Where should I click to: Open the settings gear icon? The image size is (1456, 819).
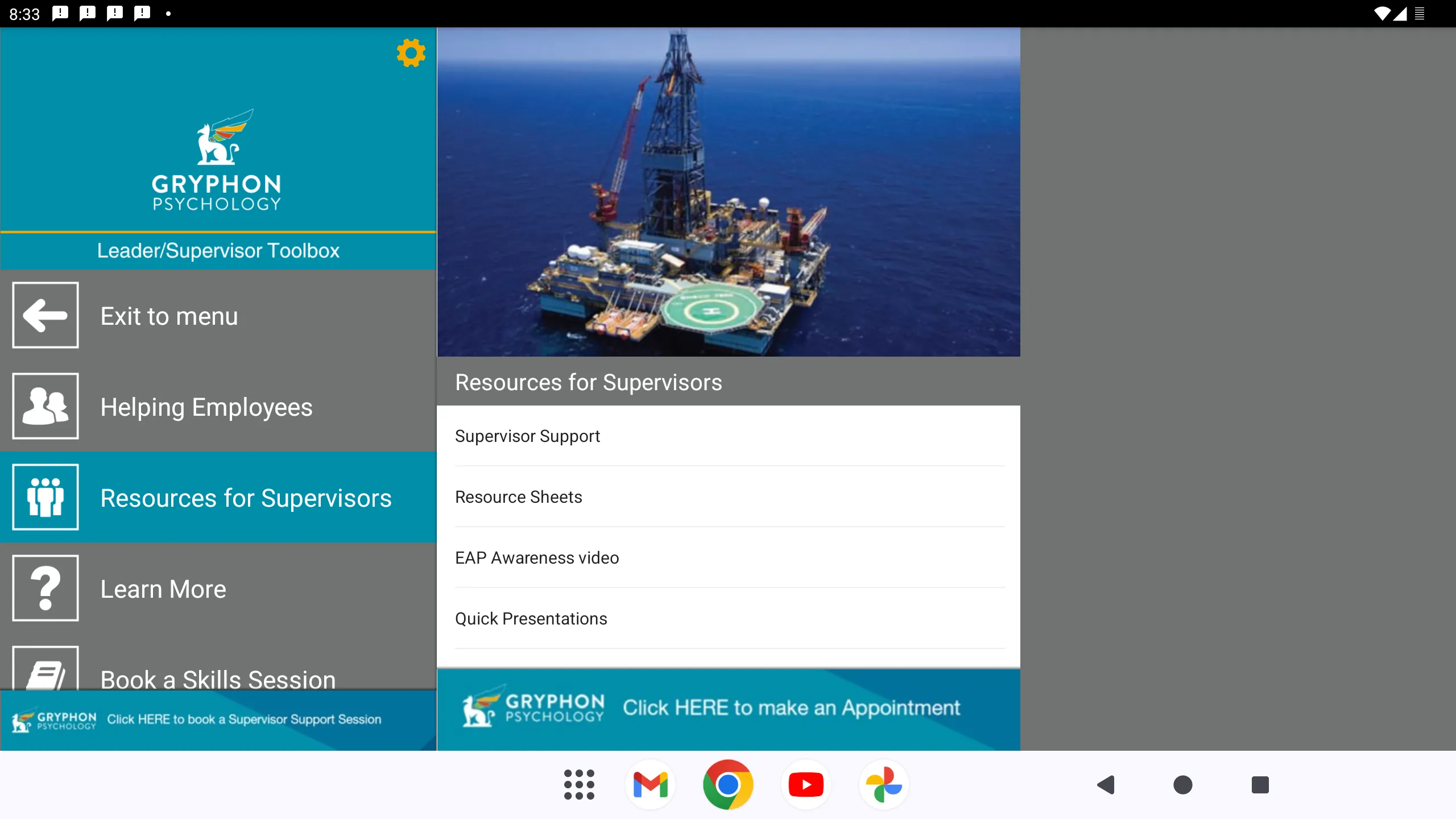(410, 54)
